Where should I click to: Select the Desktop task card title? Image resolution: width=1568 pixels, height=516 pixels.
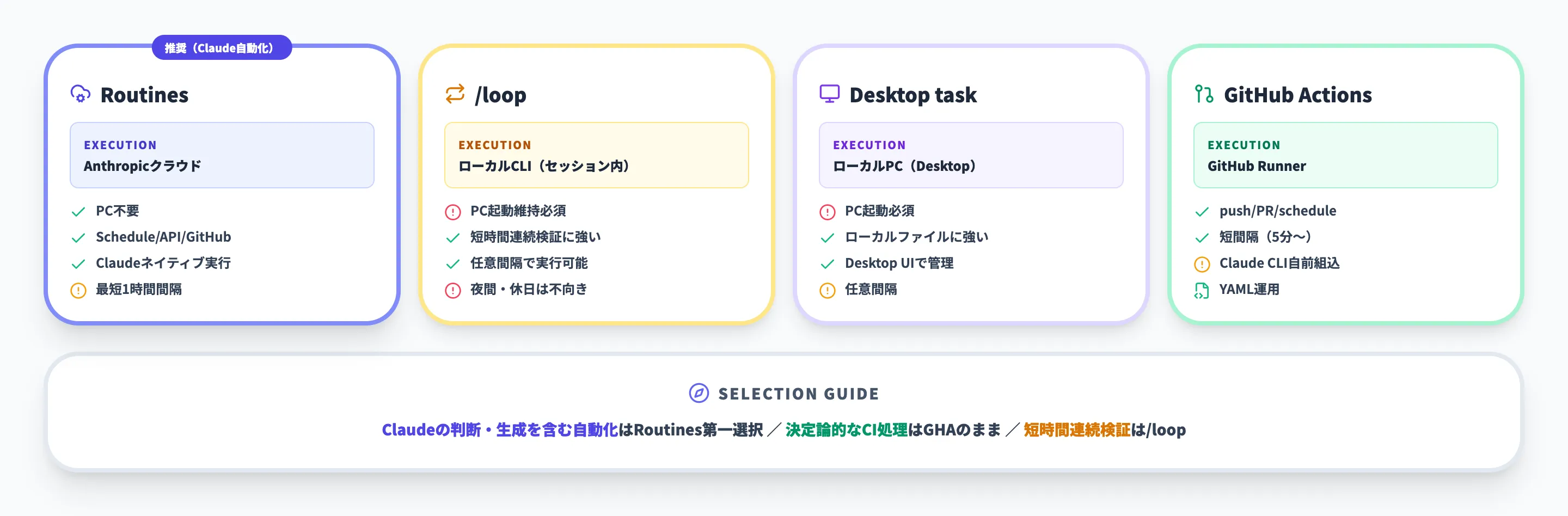pos(912,95)
